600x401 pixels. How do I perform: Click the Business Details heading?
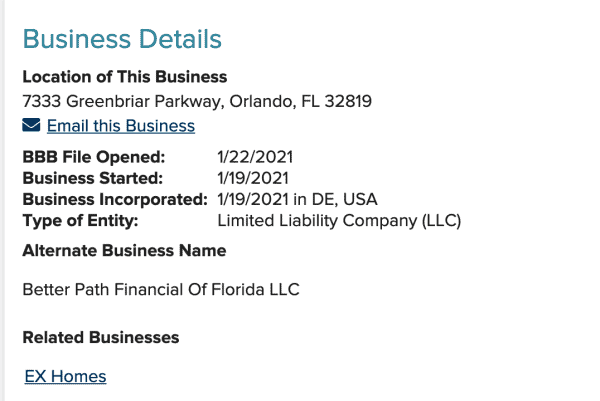tap(122, 39)
